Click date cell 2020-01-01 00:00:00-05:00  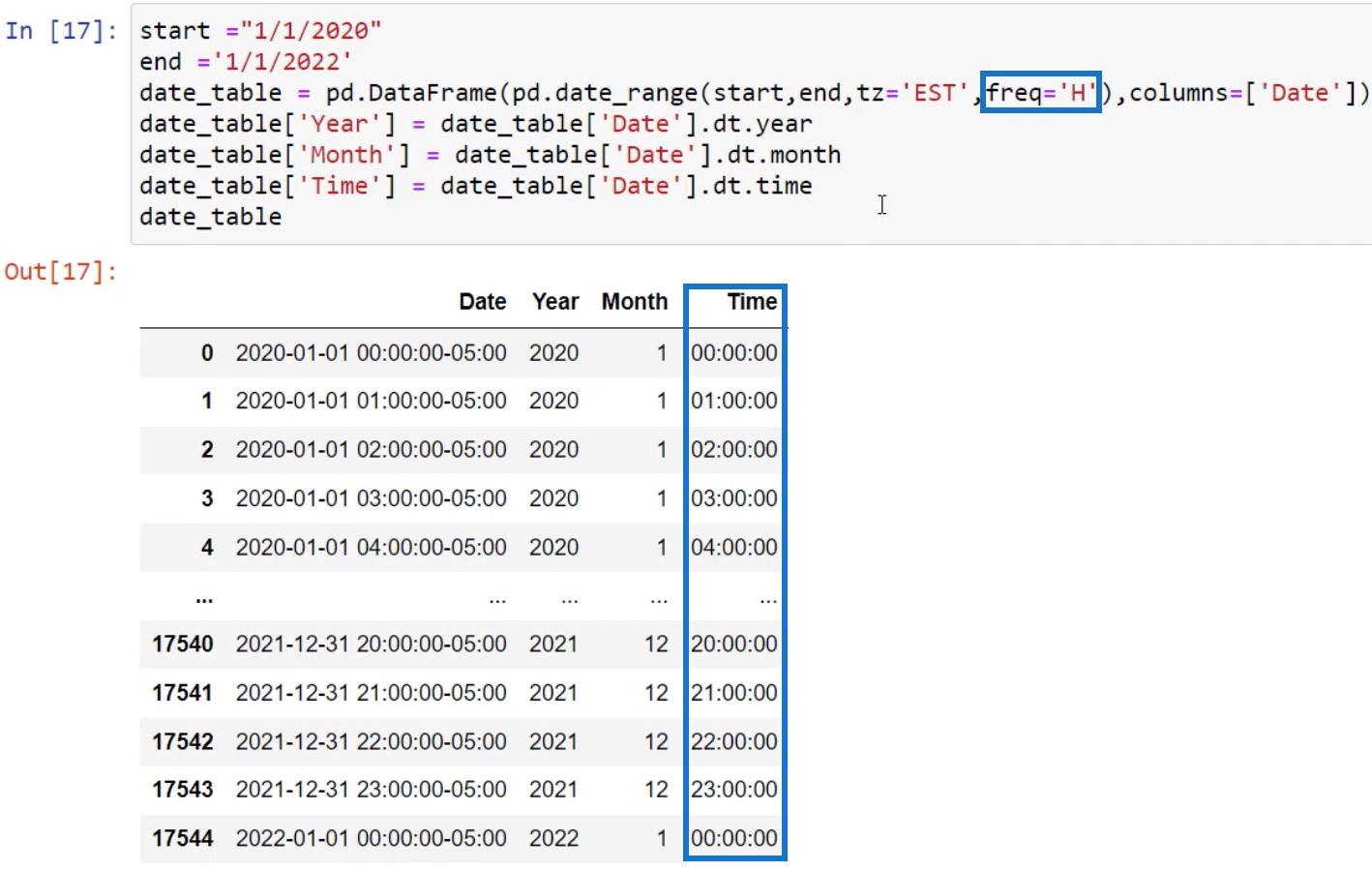[x=372, y=353]
